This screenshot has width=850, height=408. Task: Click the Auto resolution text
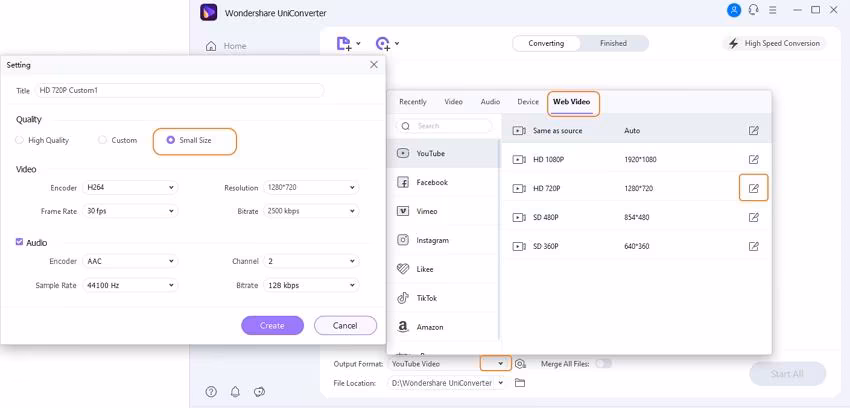pos(632,131)
